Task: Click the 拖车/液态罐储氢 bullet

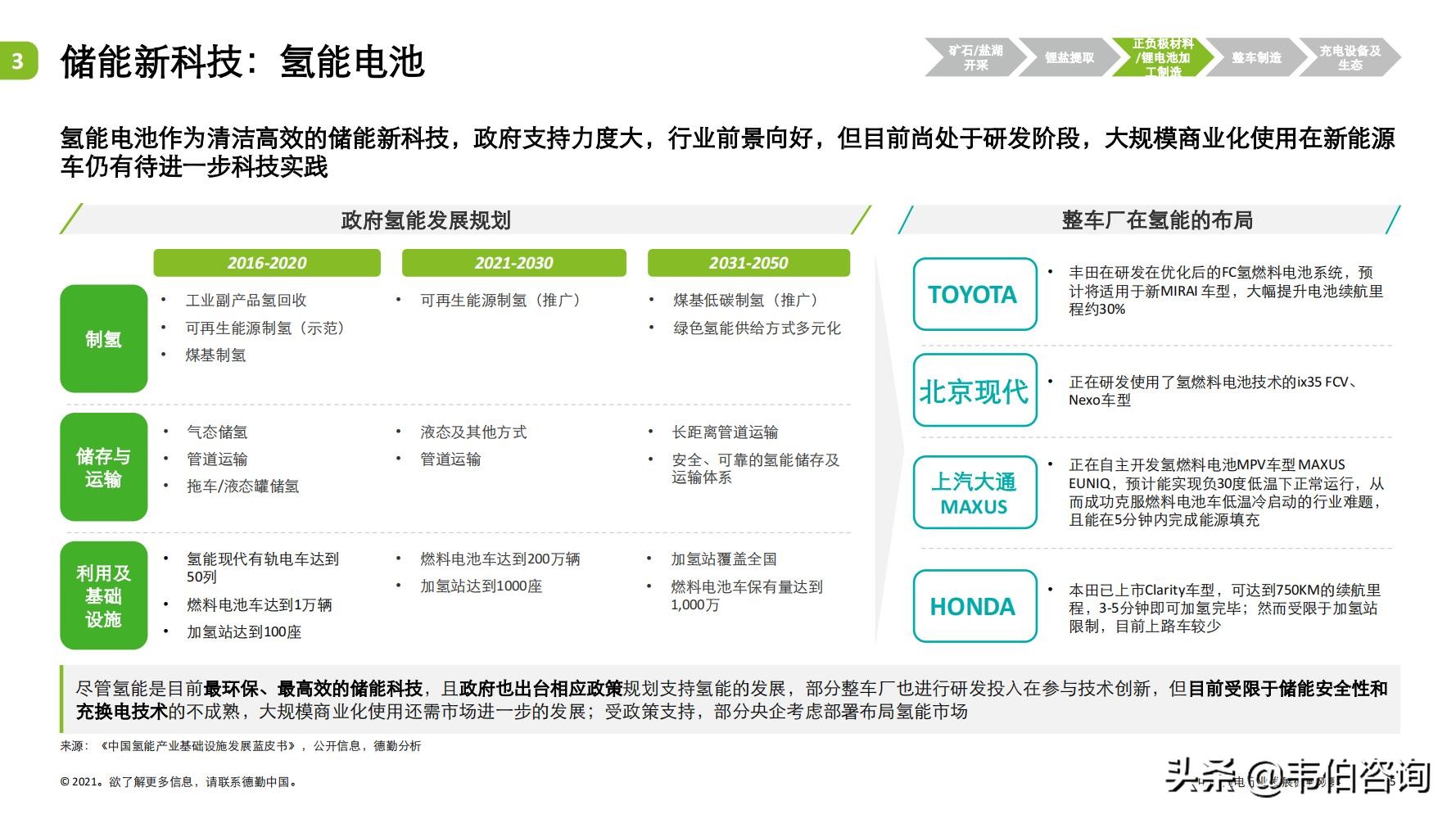Action: pyautogui.click(x=242, y=486)
